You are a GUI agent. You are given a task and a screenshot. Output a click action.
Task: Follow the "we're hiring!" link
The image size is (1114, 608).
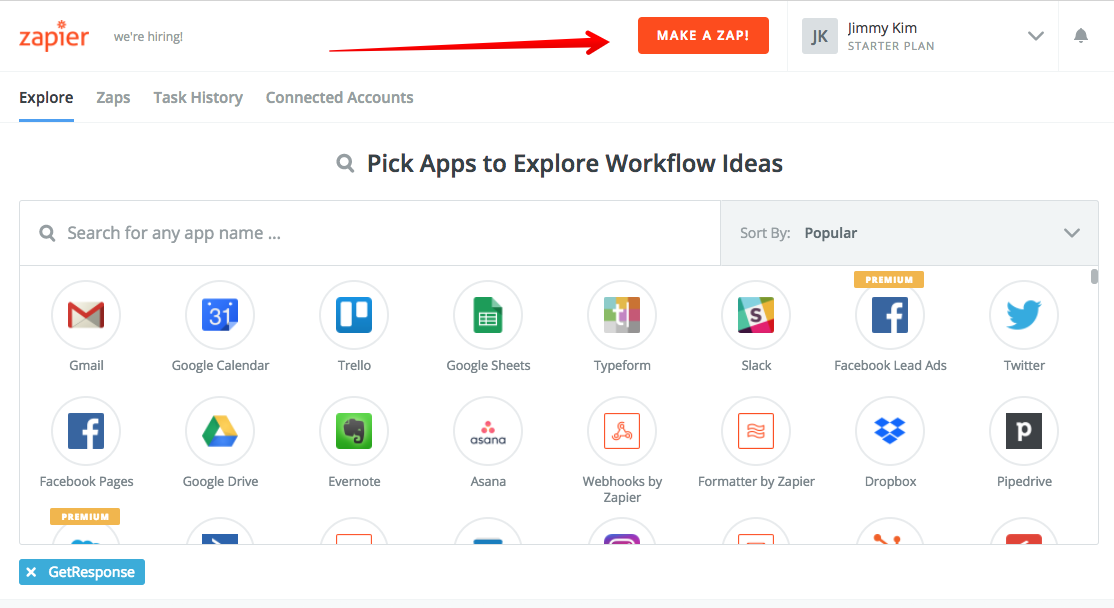tap(148, 36)
